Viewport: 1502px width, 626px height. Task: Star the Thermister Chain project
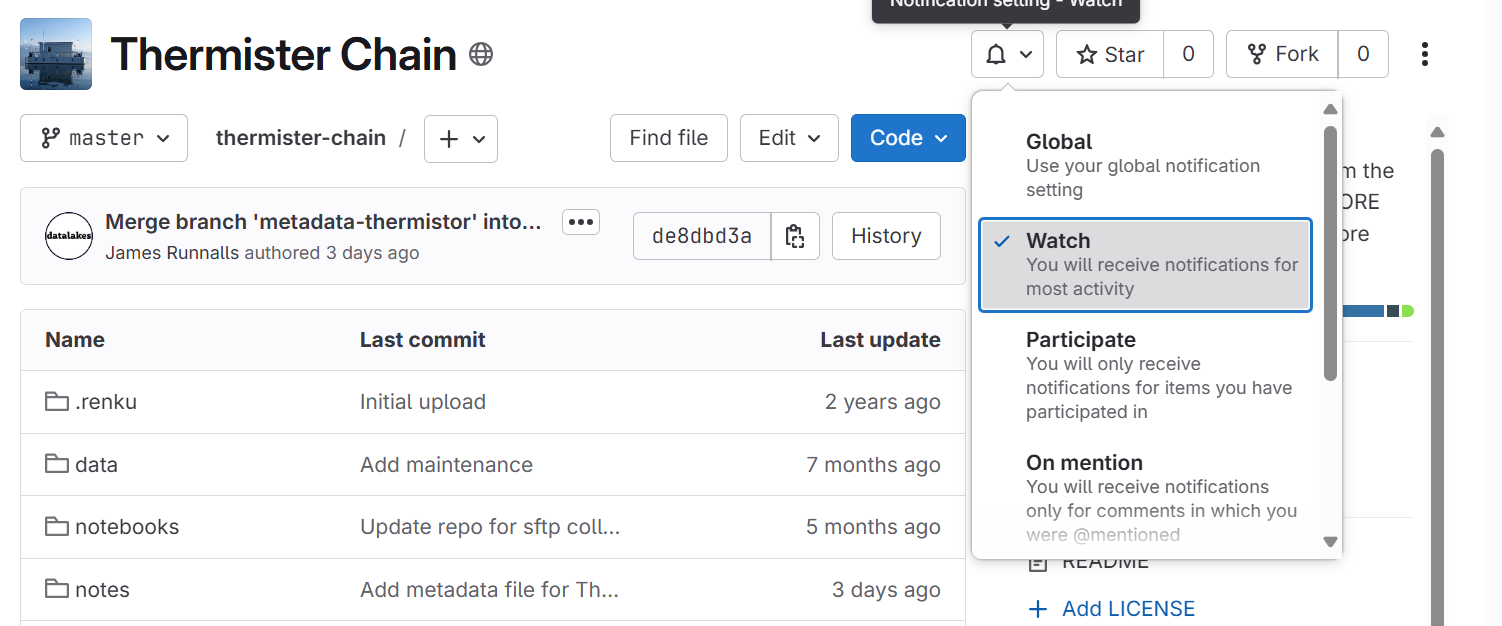point(1110,54)
